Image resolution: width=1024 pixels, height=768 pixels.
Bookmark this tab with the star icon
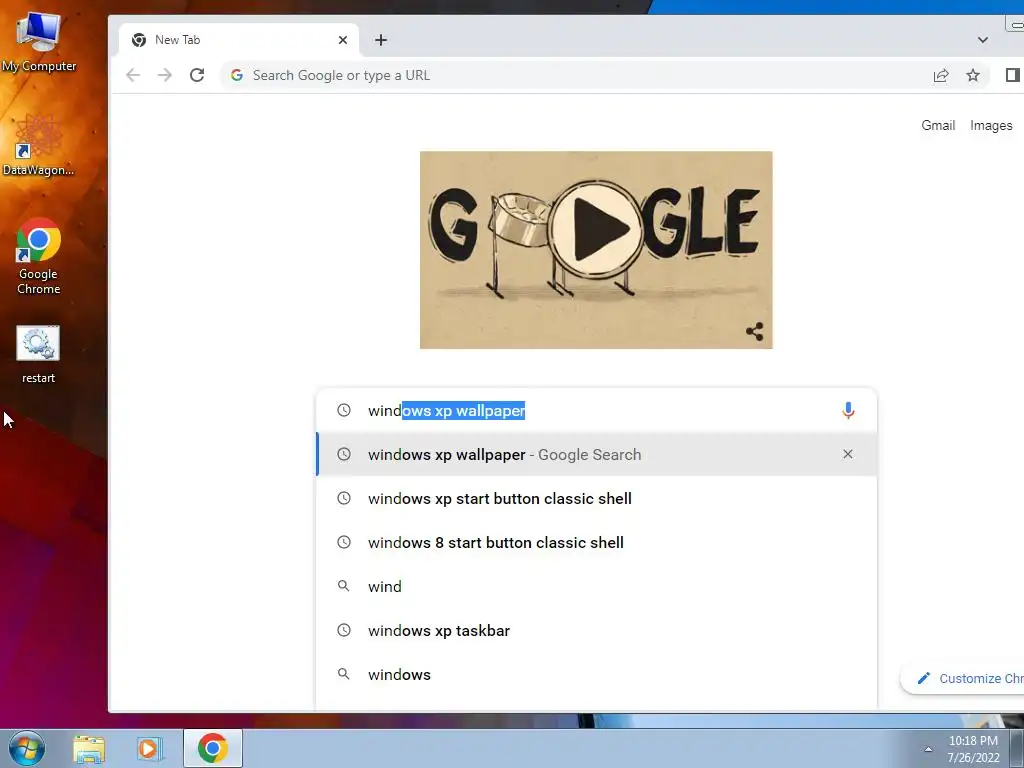[973, 75]
